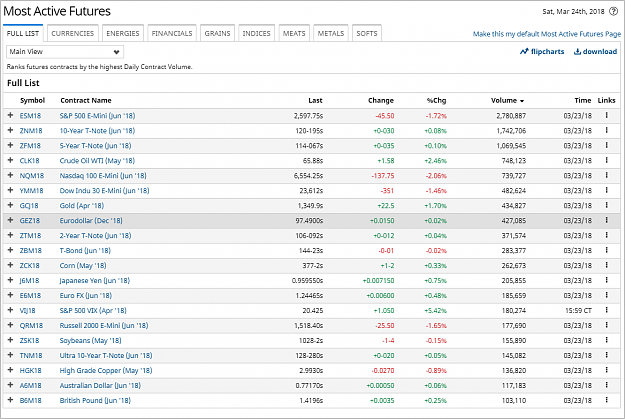The image size is (625, 419).
Task: Select the 15:59 CT time cell
Action: (578, 310)
